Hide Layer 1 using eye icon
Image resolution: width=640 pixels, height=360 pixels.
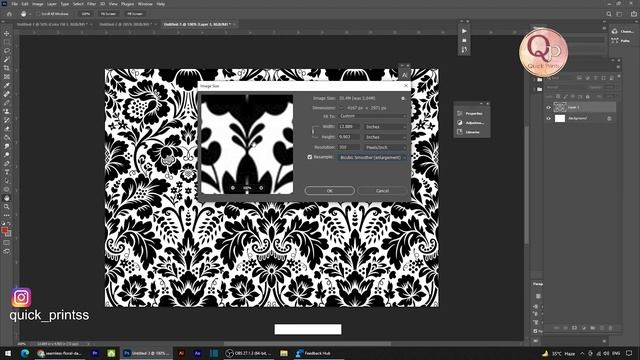tap(549, 107)
